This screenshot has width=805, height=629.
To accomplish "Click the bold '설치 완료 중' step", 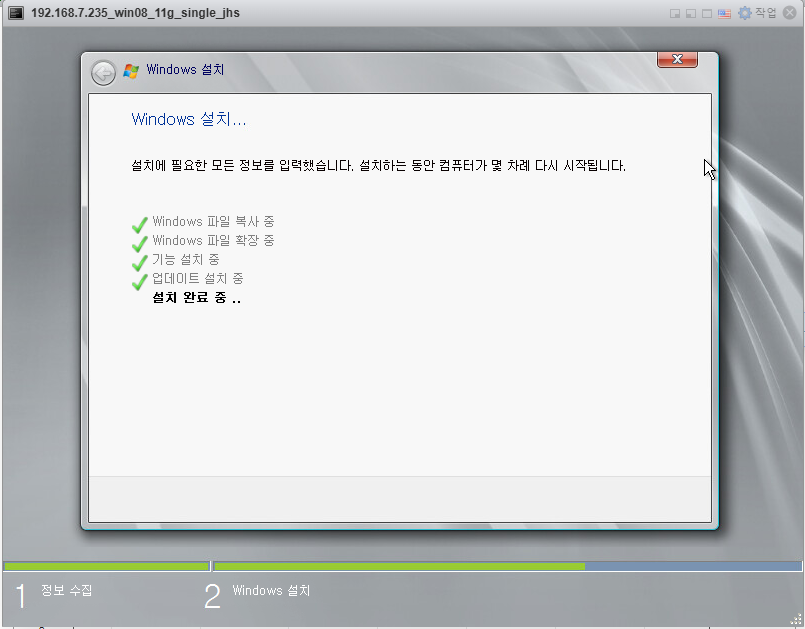I will tap(197, 297).
